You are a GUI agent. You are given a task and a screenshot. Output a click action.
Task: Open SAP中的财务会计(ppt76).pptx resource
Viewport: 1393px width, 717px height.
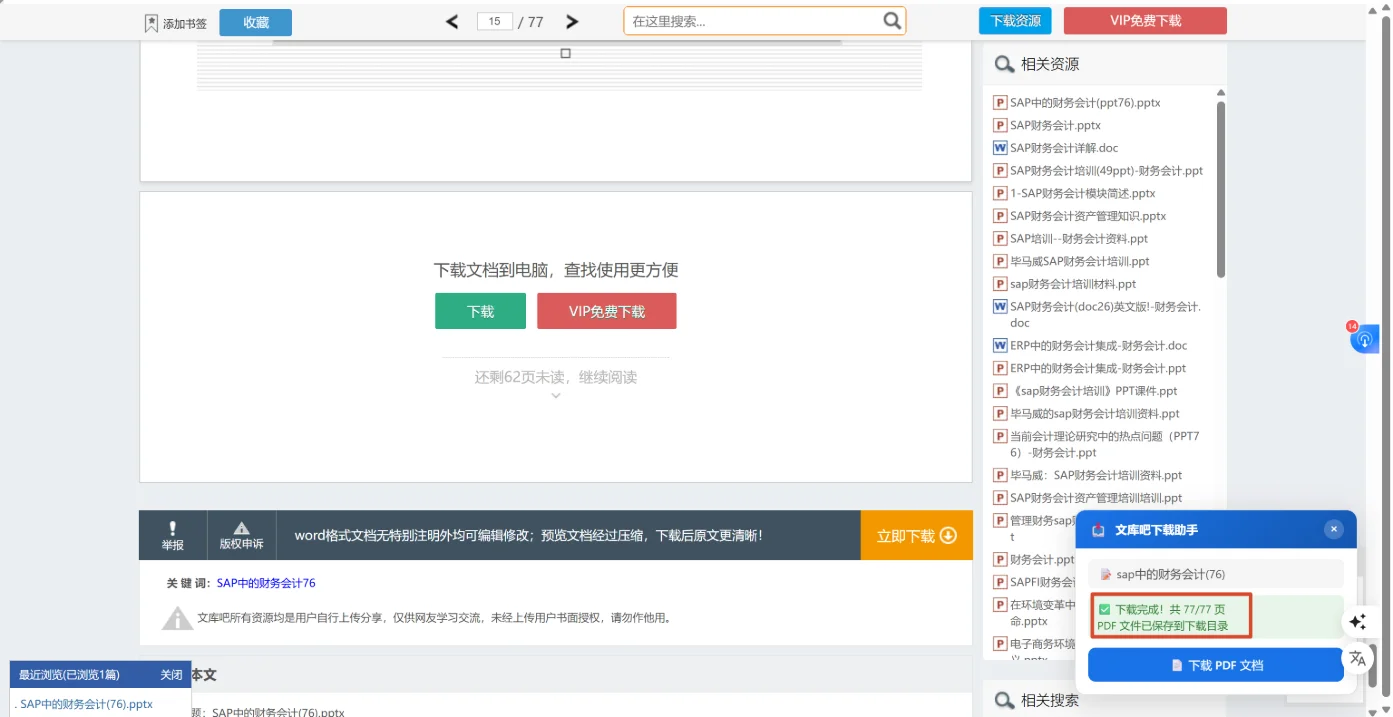point(1085,103)
